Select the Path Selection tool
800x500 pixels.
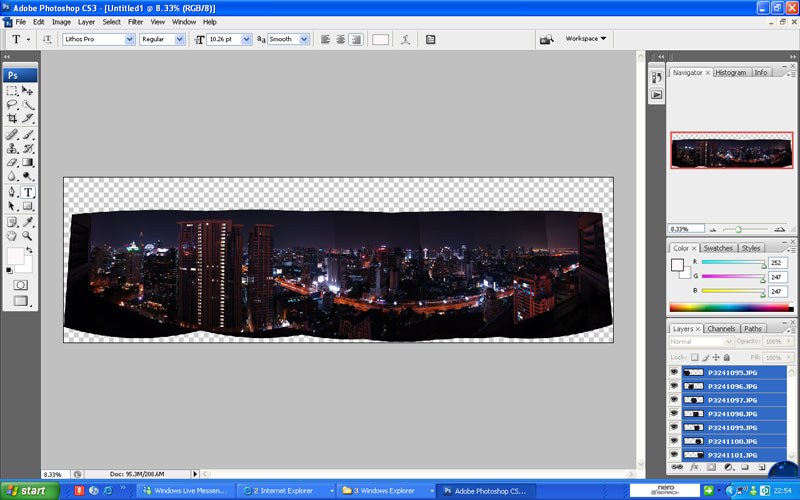(x=12, y=206)
